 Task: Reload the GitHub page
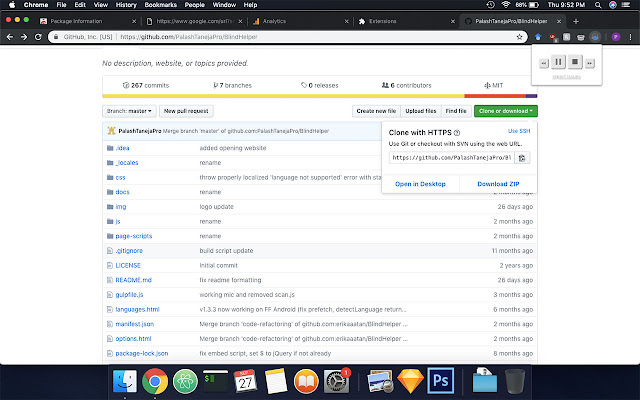pyautogui.click(x=38, y=37)
